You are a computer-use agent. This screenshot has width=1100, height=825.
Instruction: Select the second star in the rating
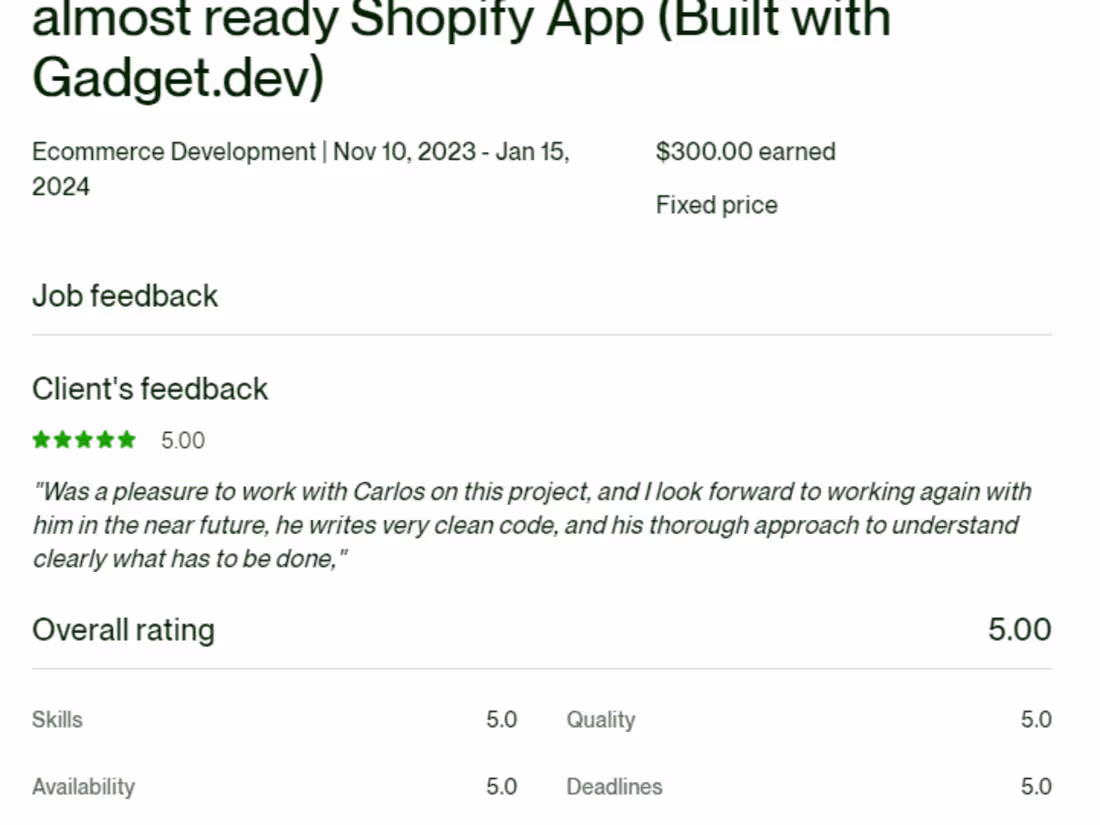tap(63, 440)
